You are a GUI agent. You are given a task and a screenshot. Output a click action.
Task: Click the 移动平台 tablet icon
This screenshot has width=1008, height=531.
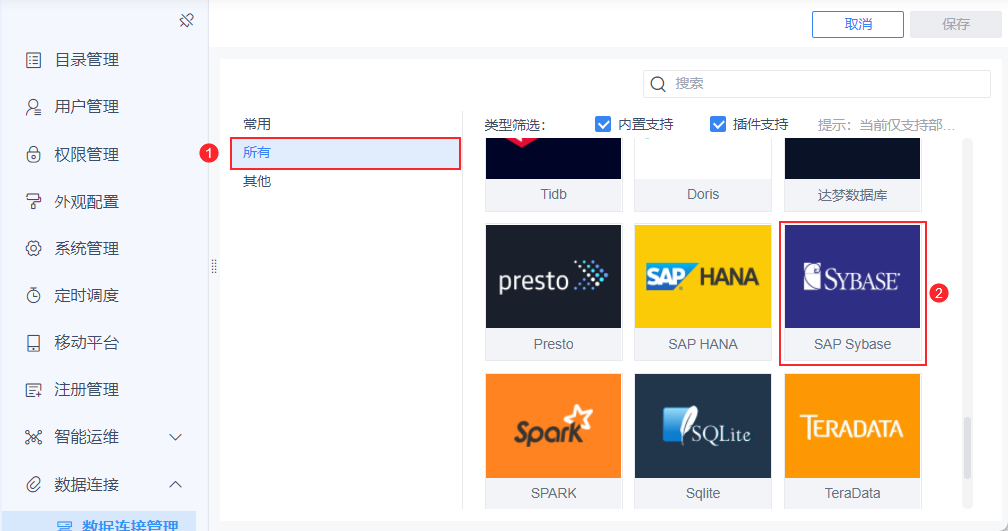click(x=33, y=343)
